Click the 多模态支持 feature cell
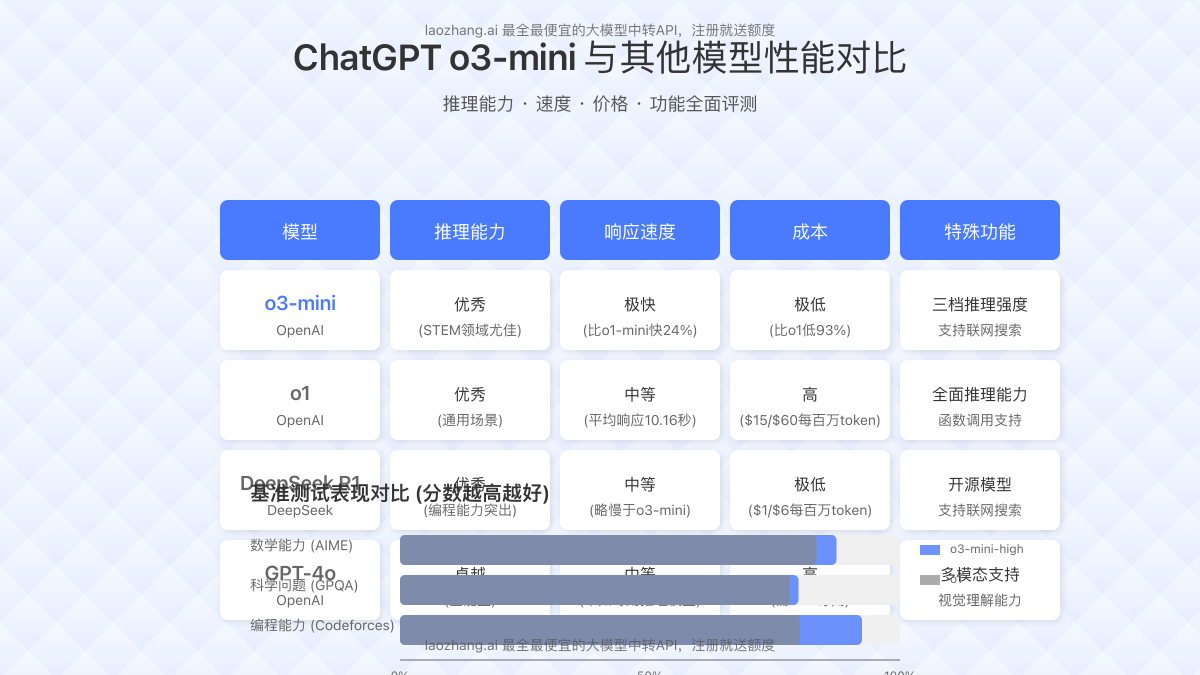This screenshot has height=675, width=1200. (x=980, y=580)
